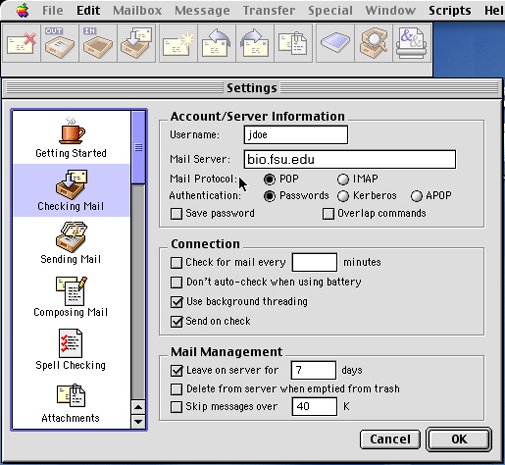Choose APOP authentication
Viewport: 505px width, 465px height.
pyautogui.click(x=416, y=196)
